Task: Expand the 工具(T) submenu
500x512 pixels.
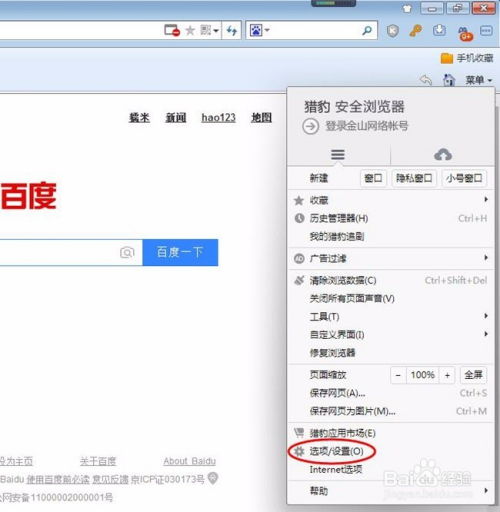Action: coord(391,316)
